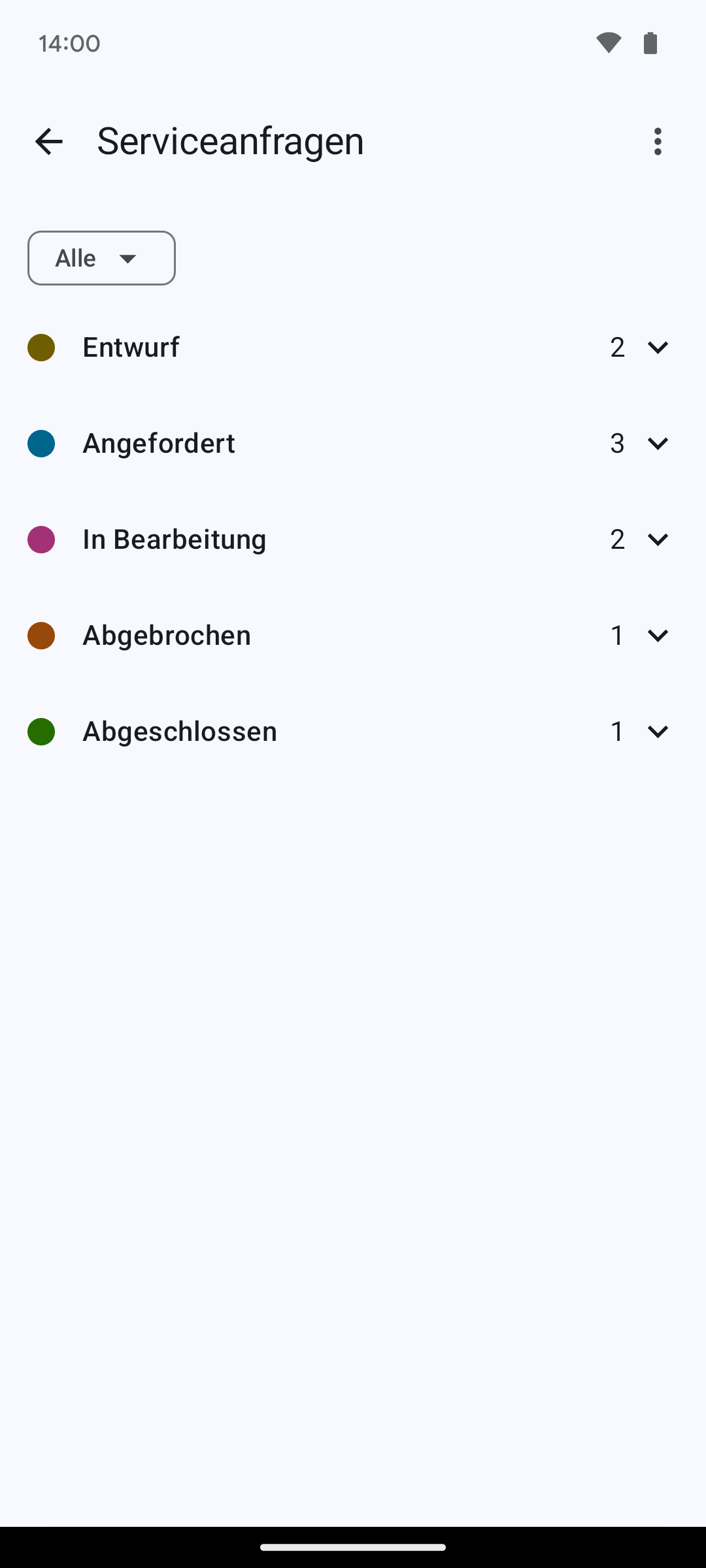Expand the Abgebrochen group chevron

point(658,635)
